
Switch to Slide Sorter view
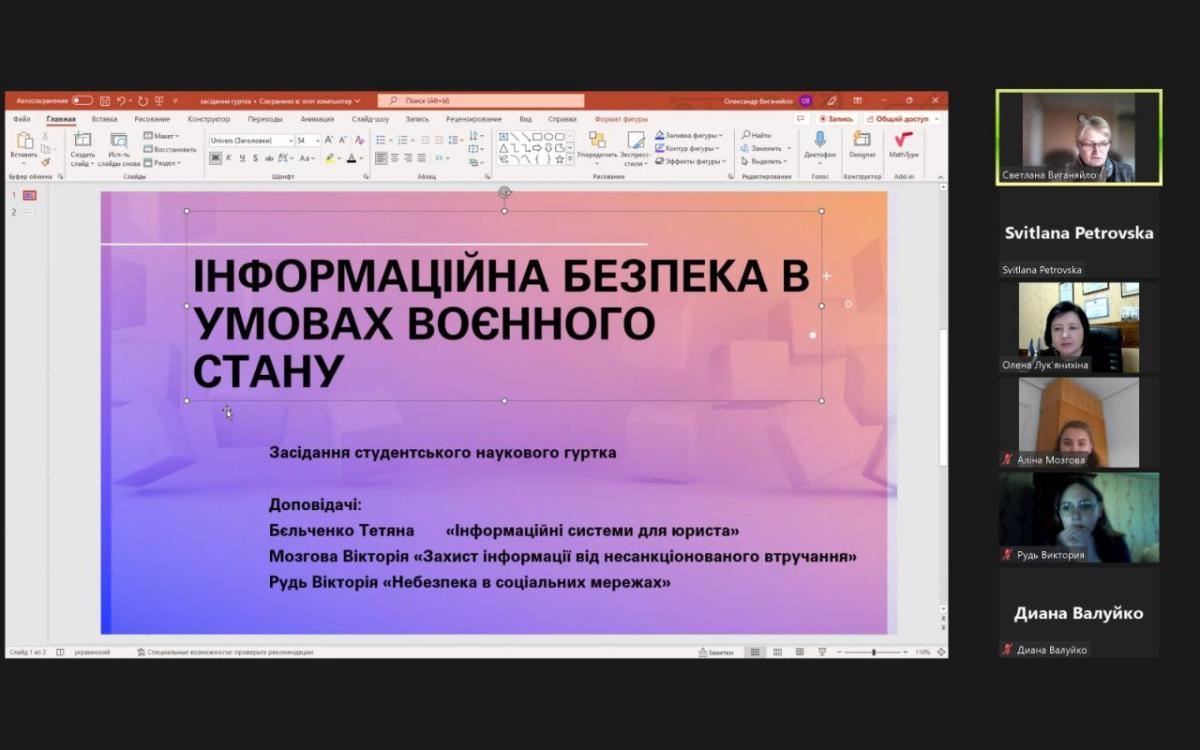[777, 652]
